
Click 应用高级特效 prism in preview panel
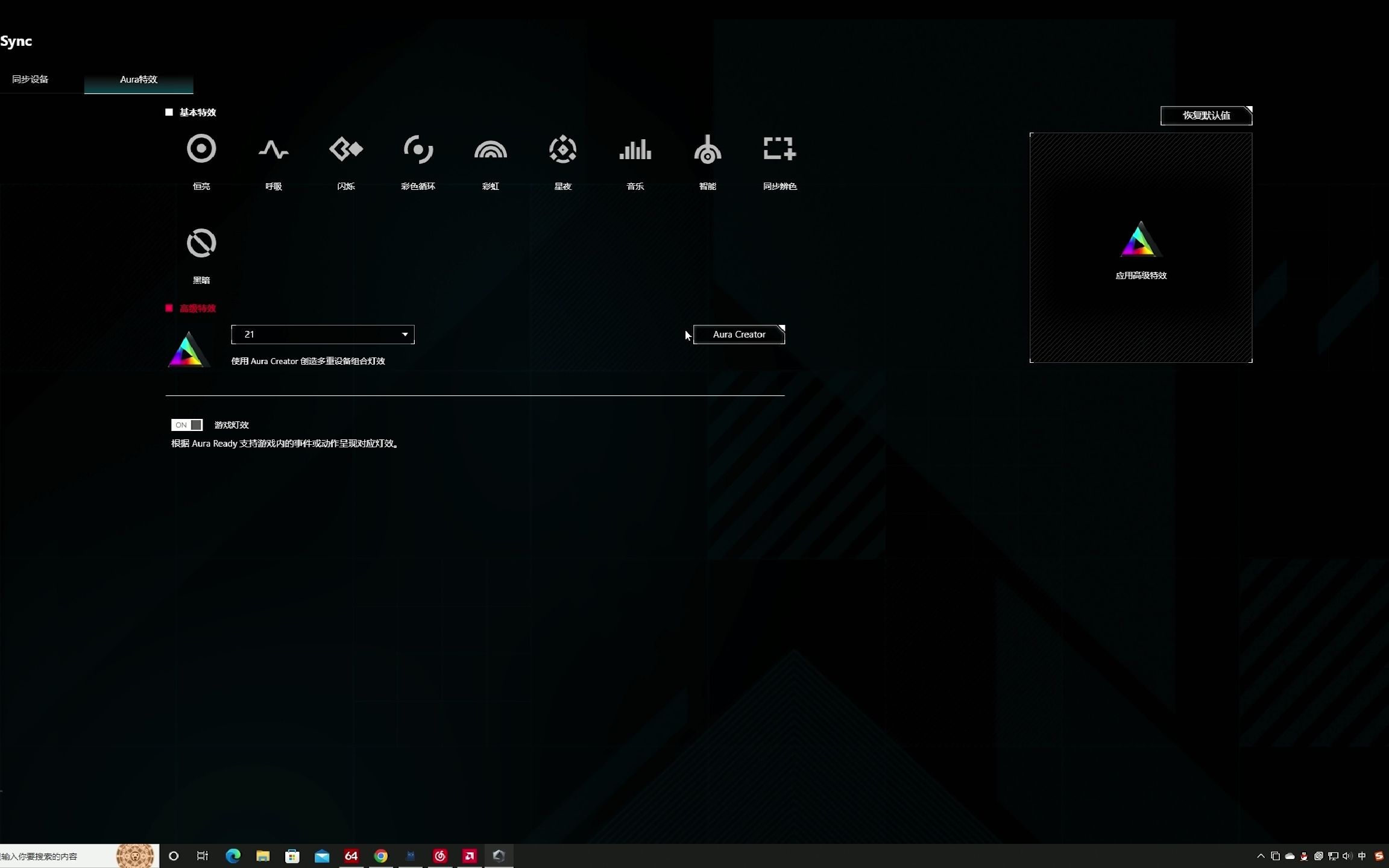(1140, 239)
